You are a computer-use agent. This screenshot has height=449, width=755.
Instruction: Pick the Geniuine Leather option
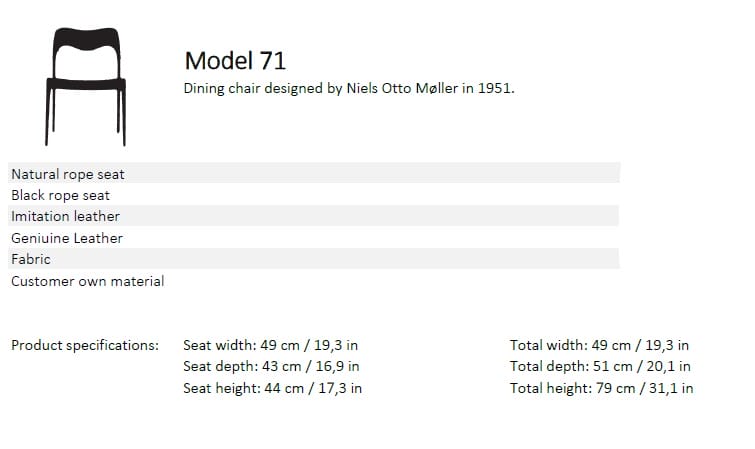pyautogui.click(x=67, y=238)
